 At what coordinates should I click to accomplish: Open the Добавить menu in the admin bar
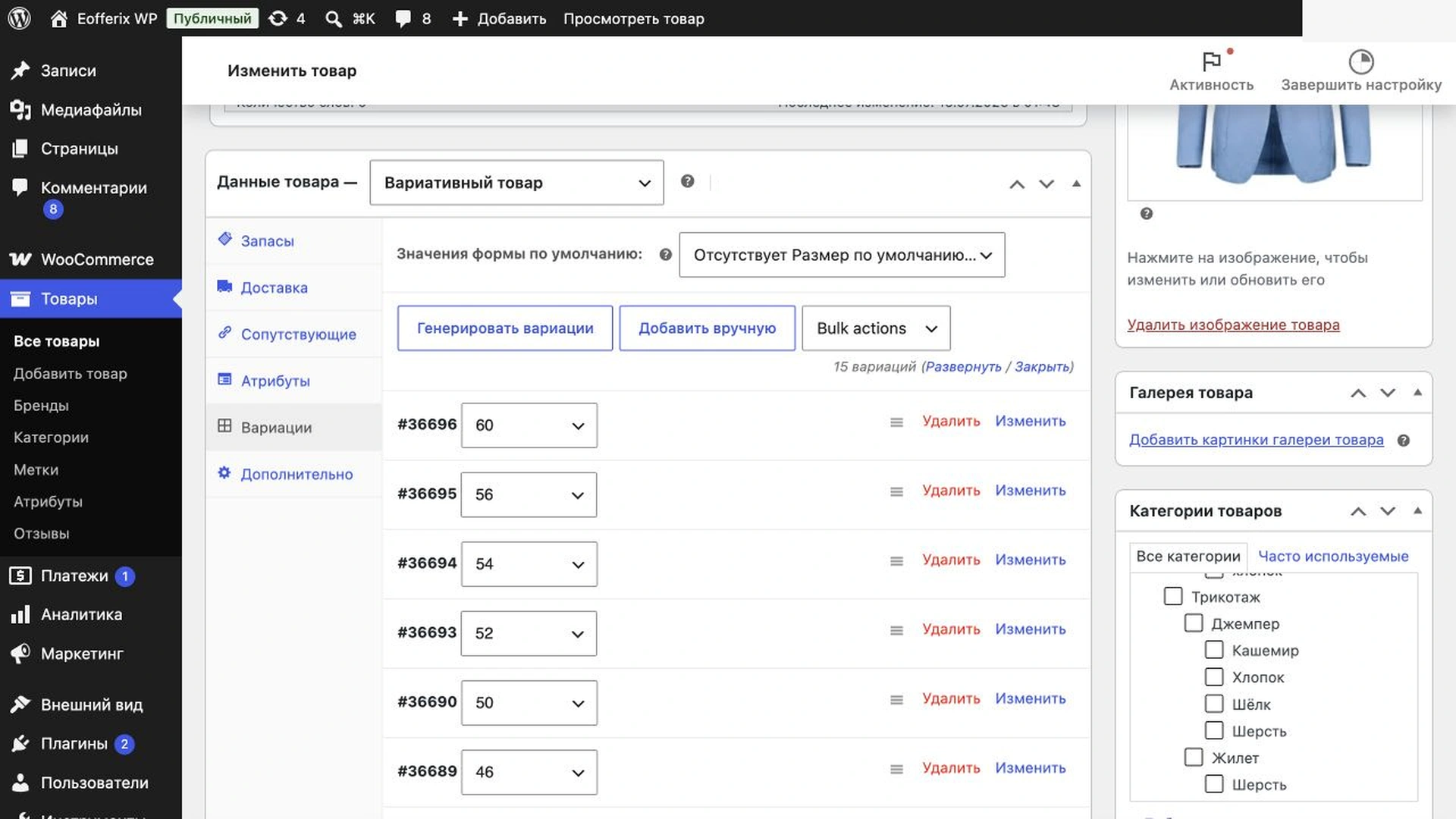pyautogui.click(x=499, y=19)
